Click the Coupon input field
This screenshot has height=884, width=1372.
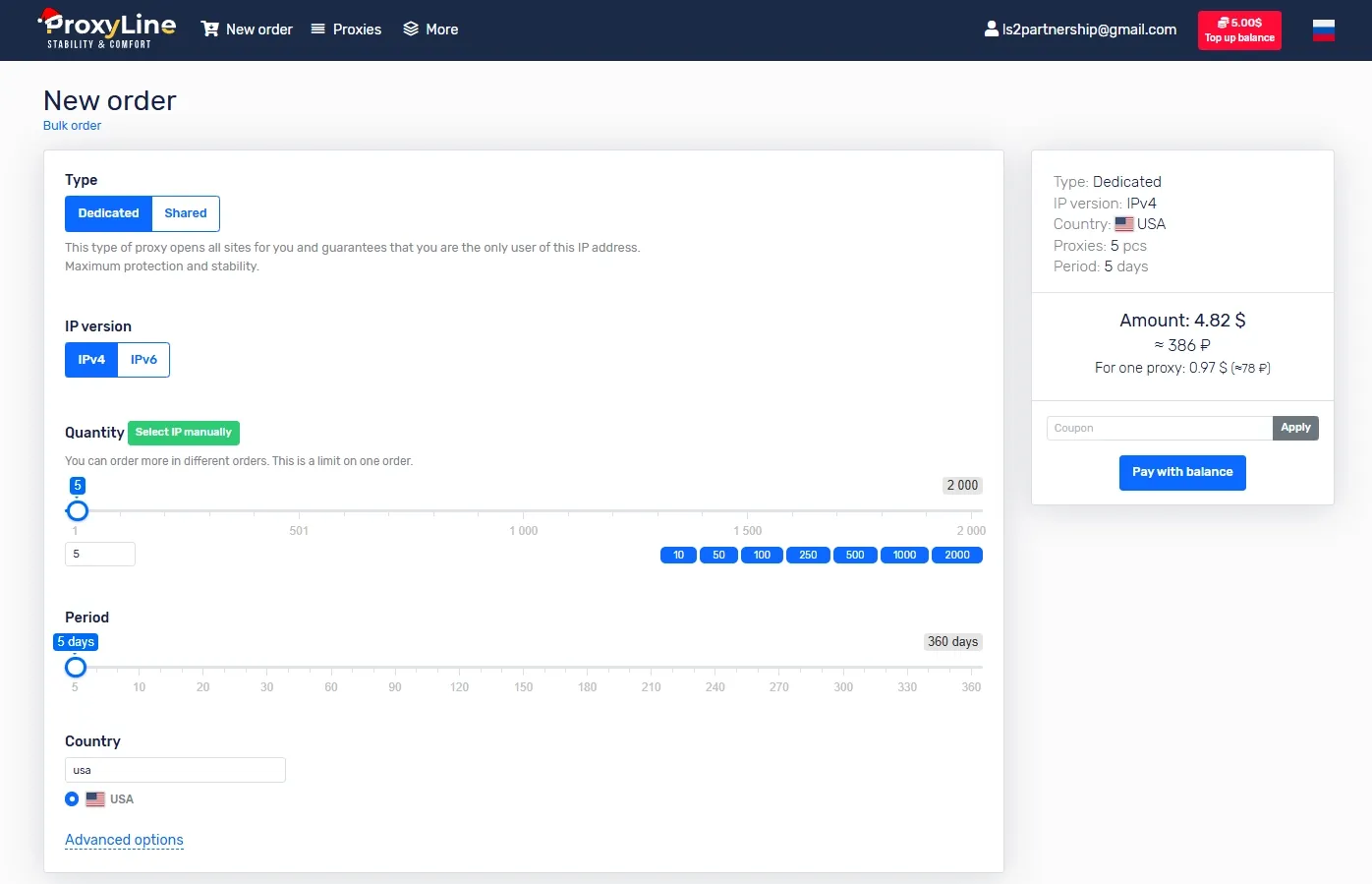[x=1159, y=428]
